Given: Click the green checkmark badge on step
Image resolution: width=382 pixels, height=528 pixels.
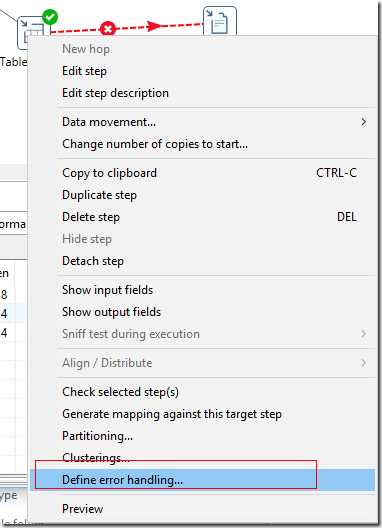Looking at the screenshot, I should pyautogui.click(x=50, y=17).
